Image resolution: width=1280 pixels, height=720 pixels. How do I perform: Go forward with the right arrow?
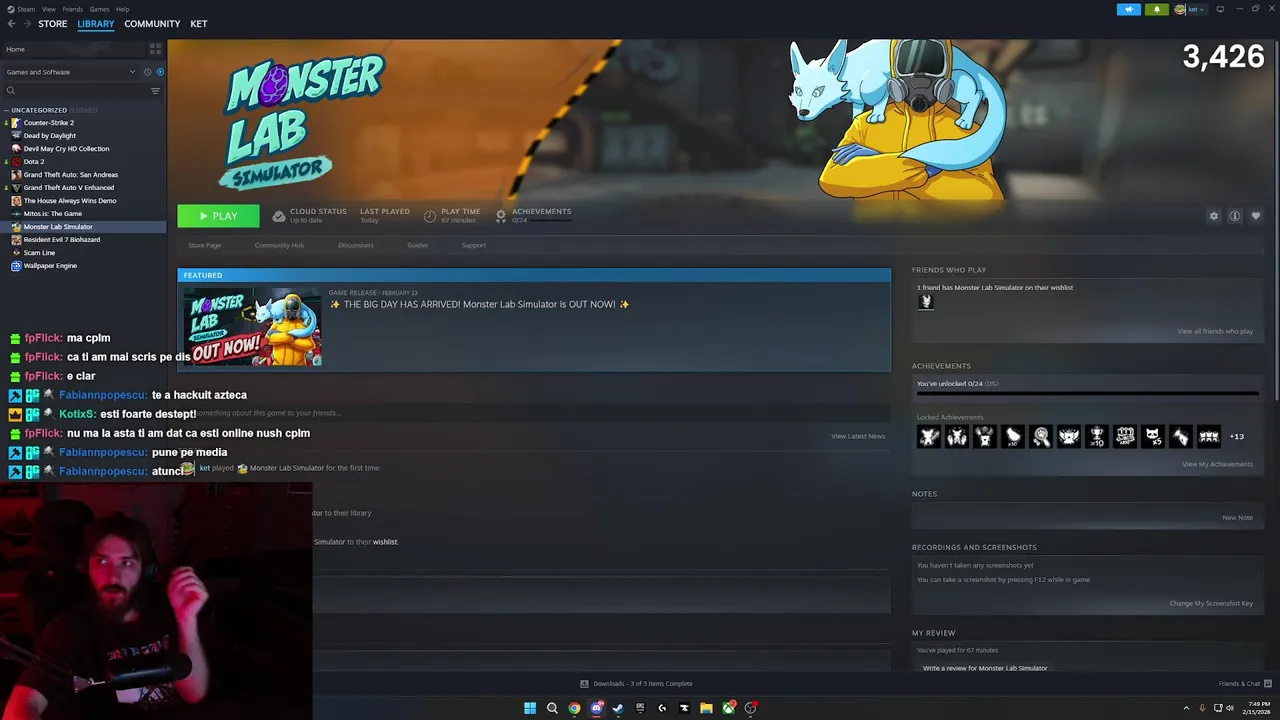click(26, 24)
